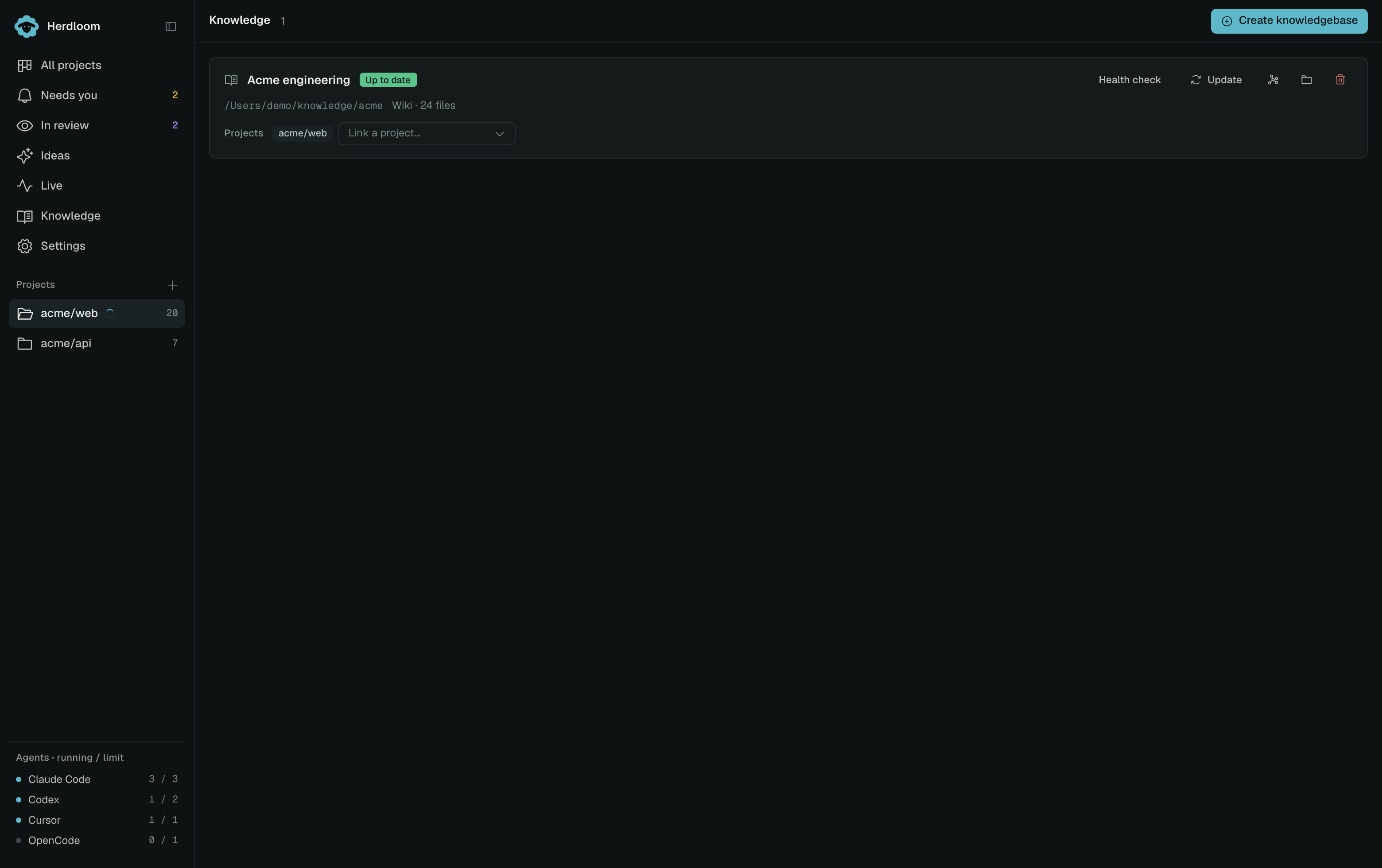This screenshot has height=868, width=1382.
Task: Add a new project with plus icon
Action: (x=172, y=285)
